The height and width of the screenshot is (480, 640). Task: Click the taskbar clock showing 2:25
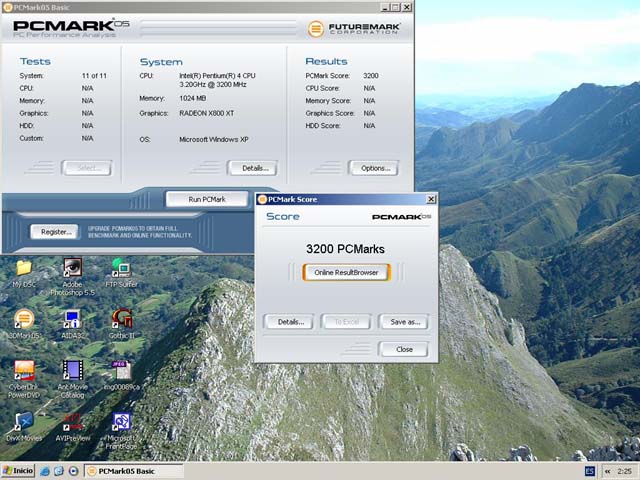coord(624,471)
